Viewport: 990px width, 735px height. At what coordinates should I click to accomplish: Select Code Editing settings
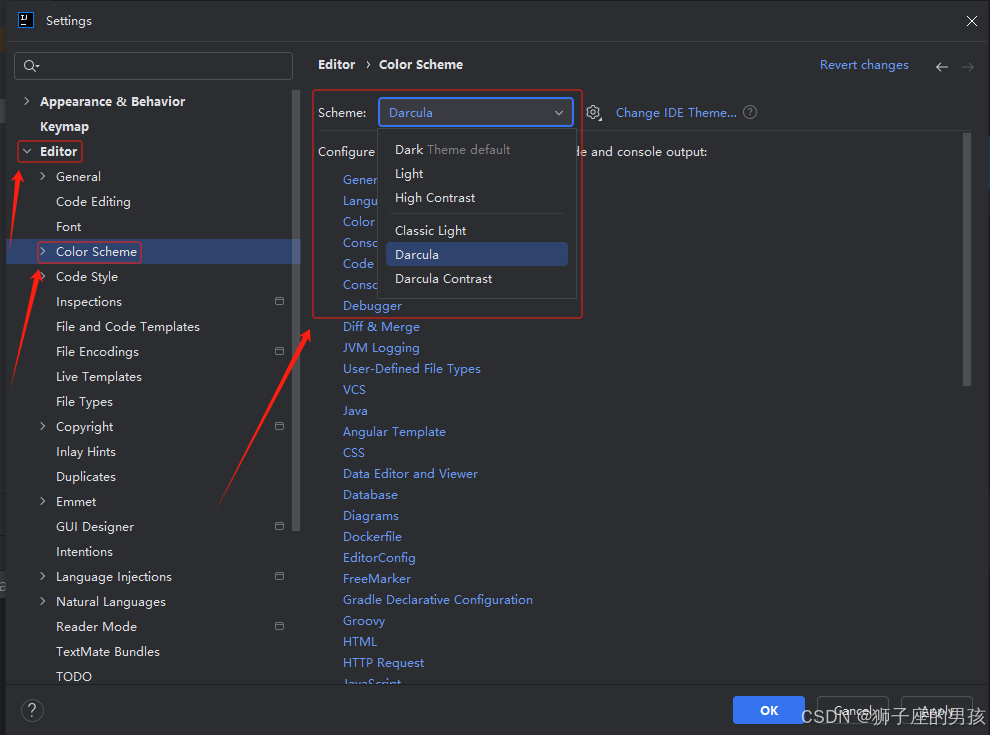(93, 201)
